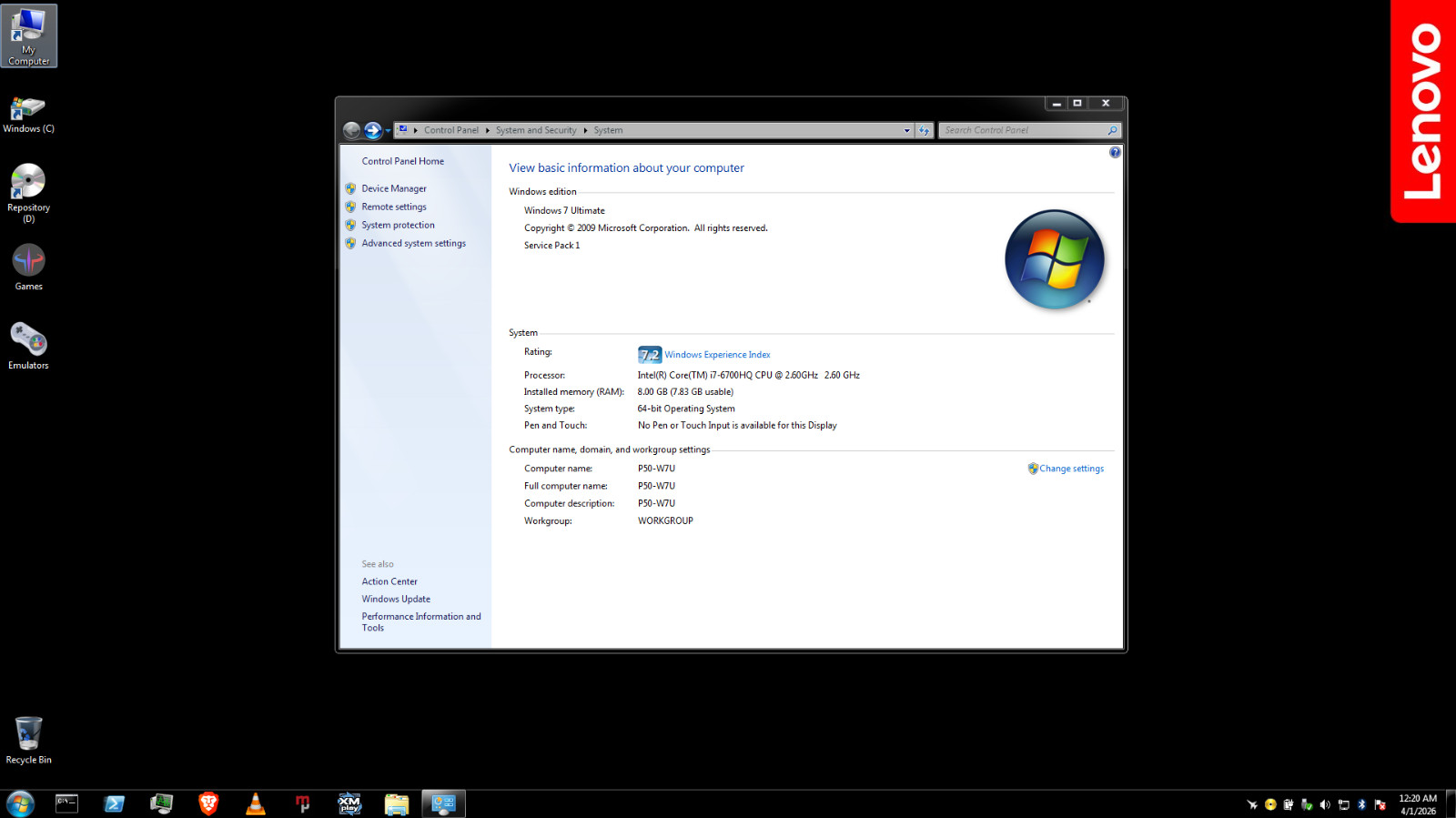Open the Games desktop shortcut
Screen dimensions: 1456x818
28,267
